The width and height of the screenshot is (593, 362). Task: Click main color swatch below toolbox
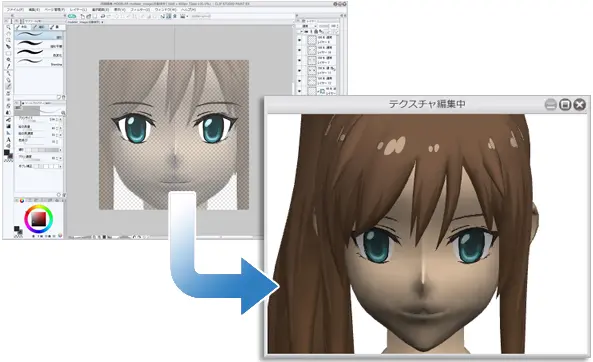7,152
